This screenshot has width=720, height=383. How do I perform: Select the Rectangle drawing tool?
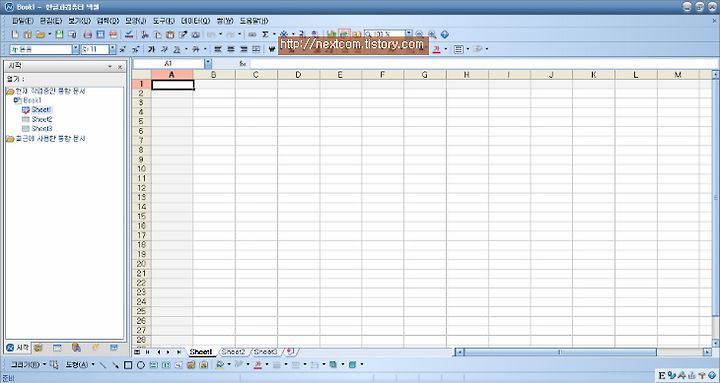(x=128, y=365)
